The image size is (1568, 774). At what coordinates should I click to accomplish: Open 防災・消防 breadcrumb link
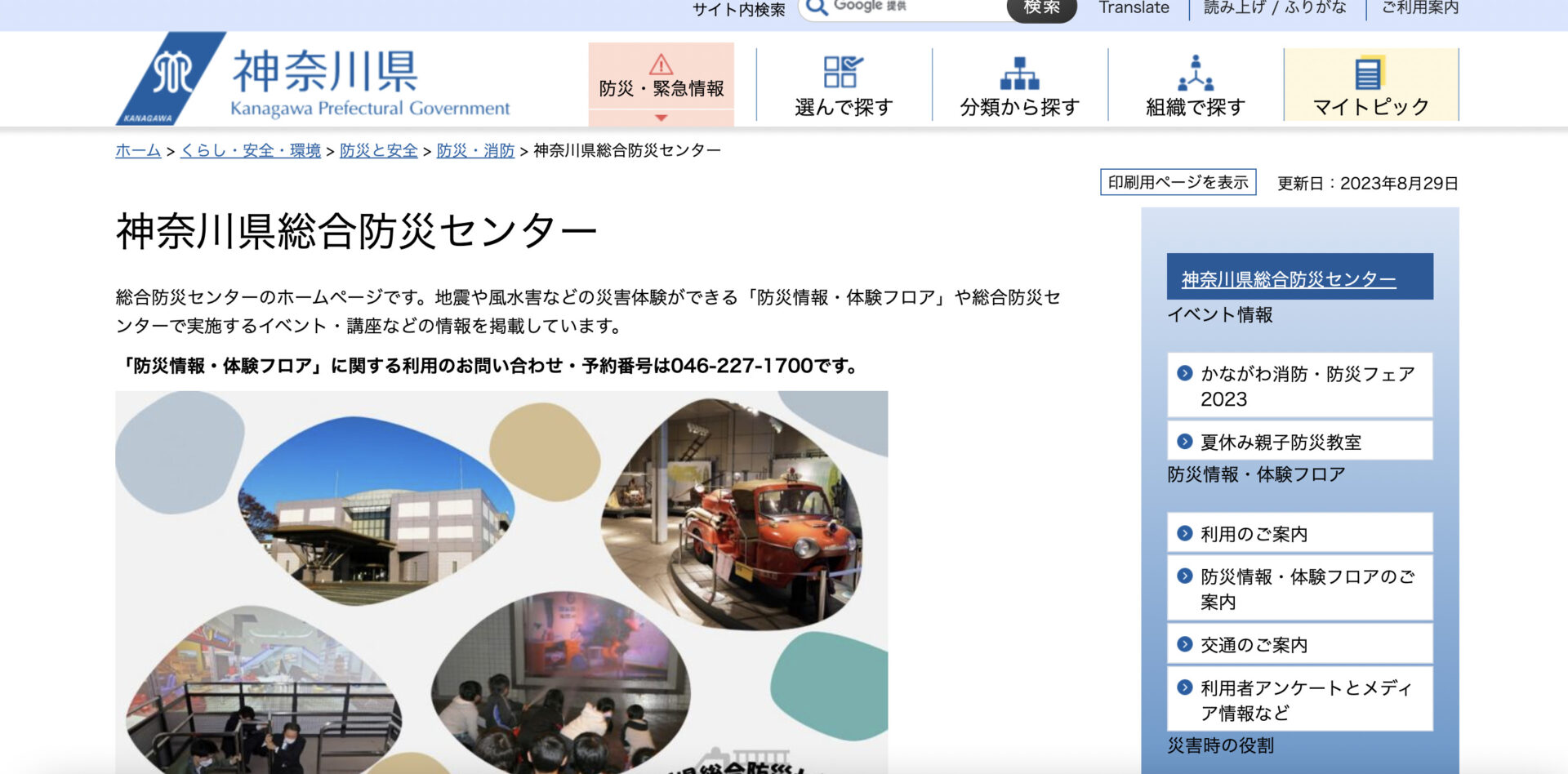coord(475,151)
